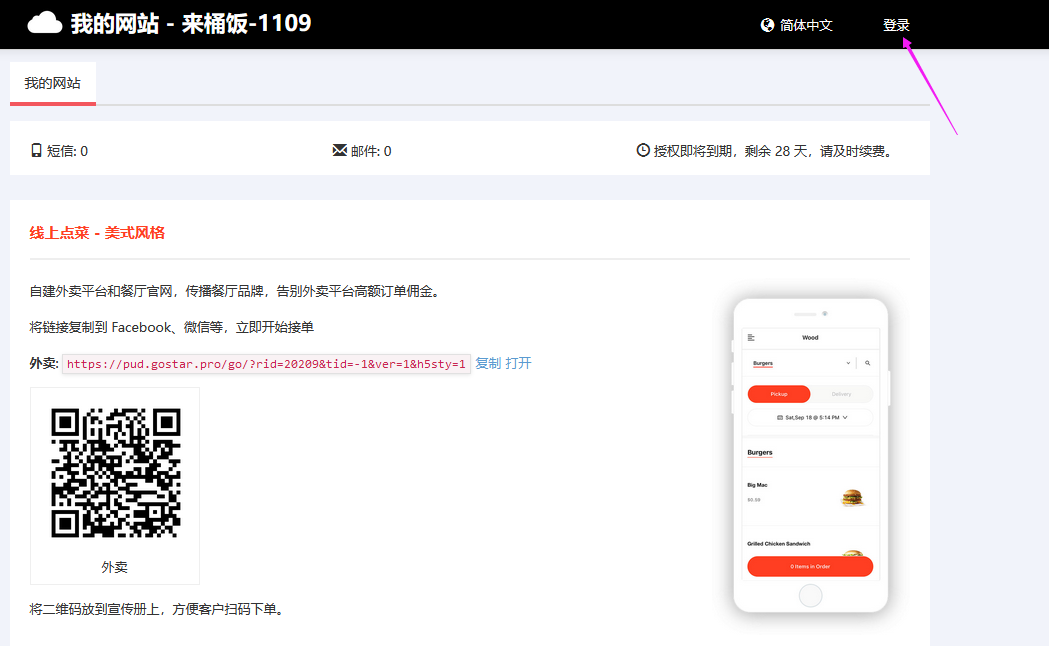
Task: Click the 短信: 0 counter text
Action: tap(67, 151)
